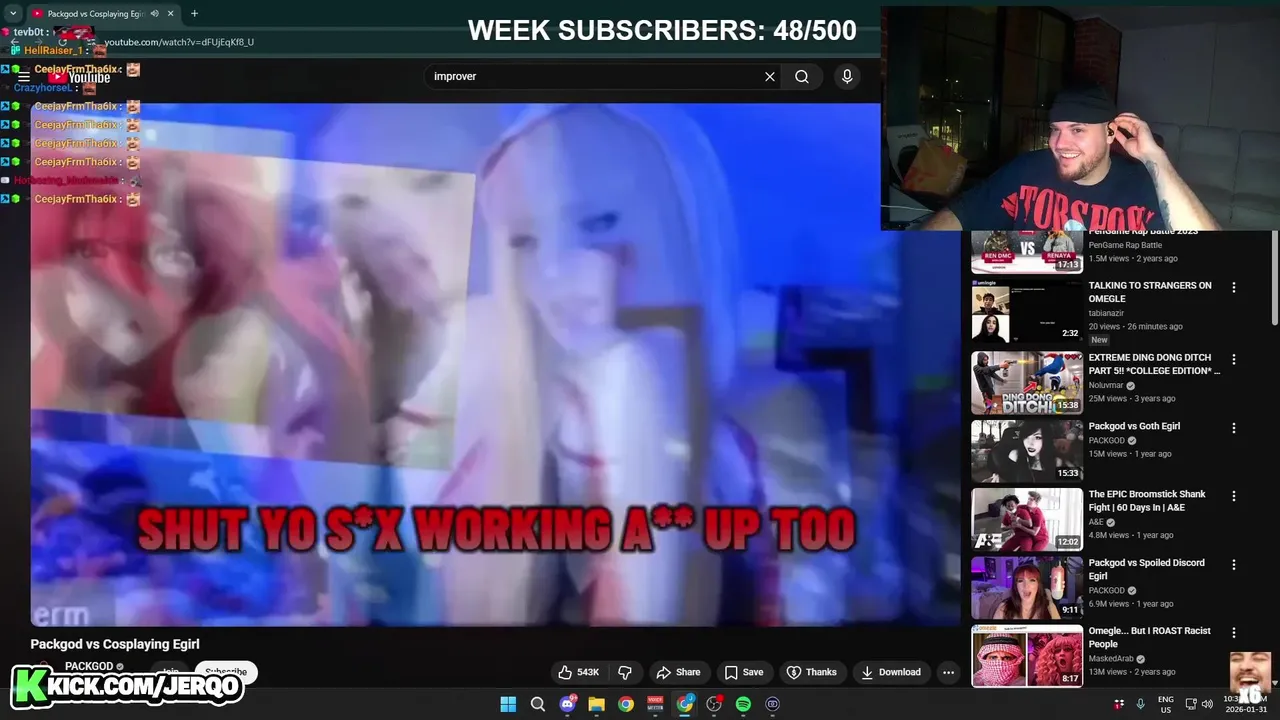Image resolution: width=1280 pixels, height=720 pixels.
Task: Open Windows Start menu
Action: (x=508, y=704)
